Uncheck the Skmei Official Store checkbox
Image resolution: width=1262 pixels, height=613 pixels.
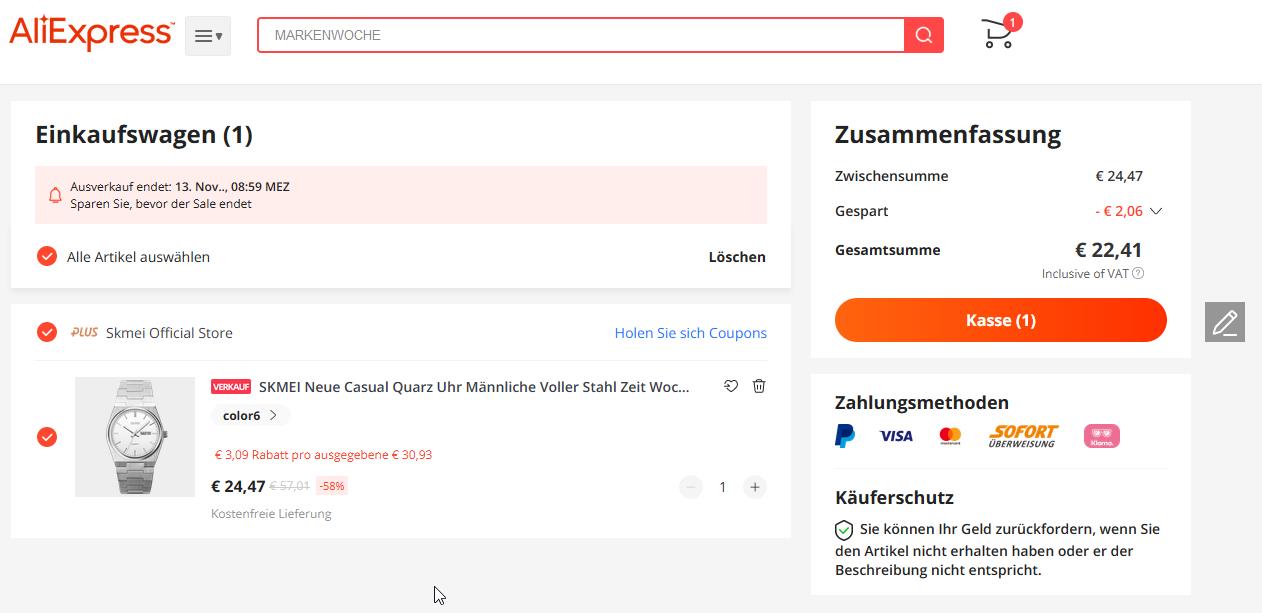click(x=47, y=332)
